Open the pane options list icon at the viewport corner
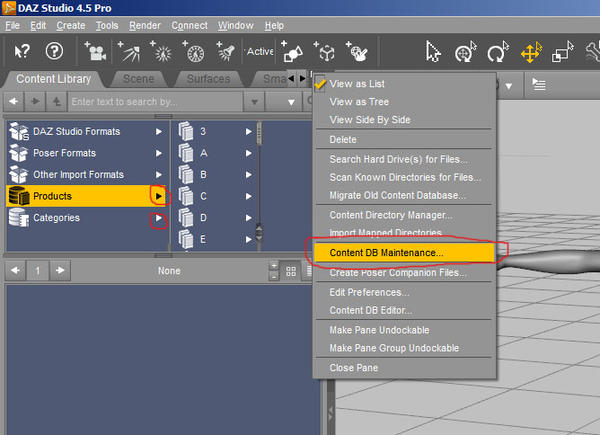 pyautogui.click(x=539, y=84)
